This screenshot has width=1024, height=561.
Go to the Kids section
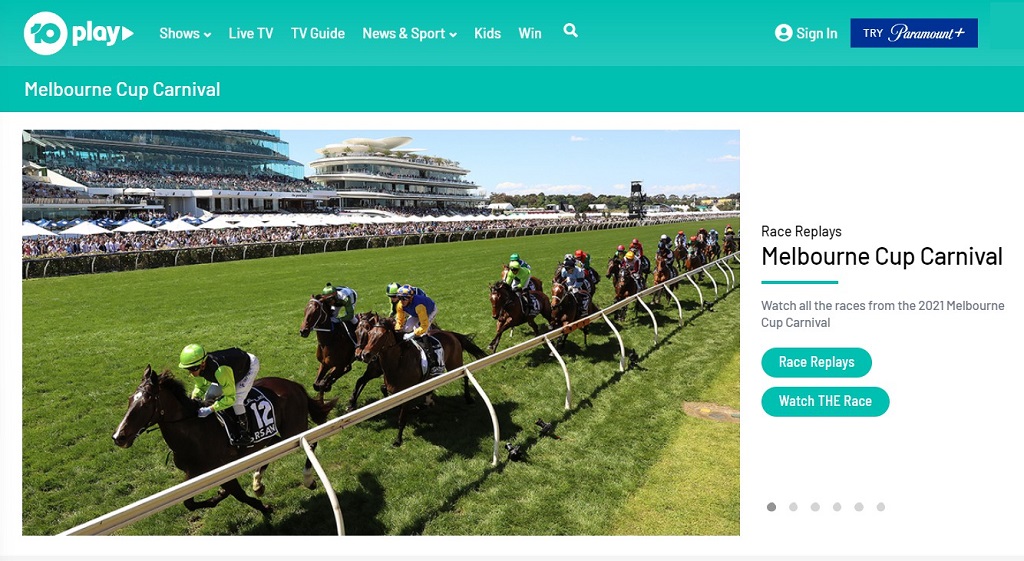(487, 33)
